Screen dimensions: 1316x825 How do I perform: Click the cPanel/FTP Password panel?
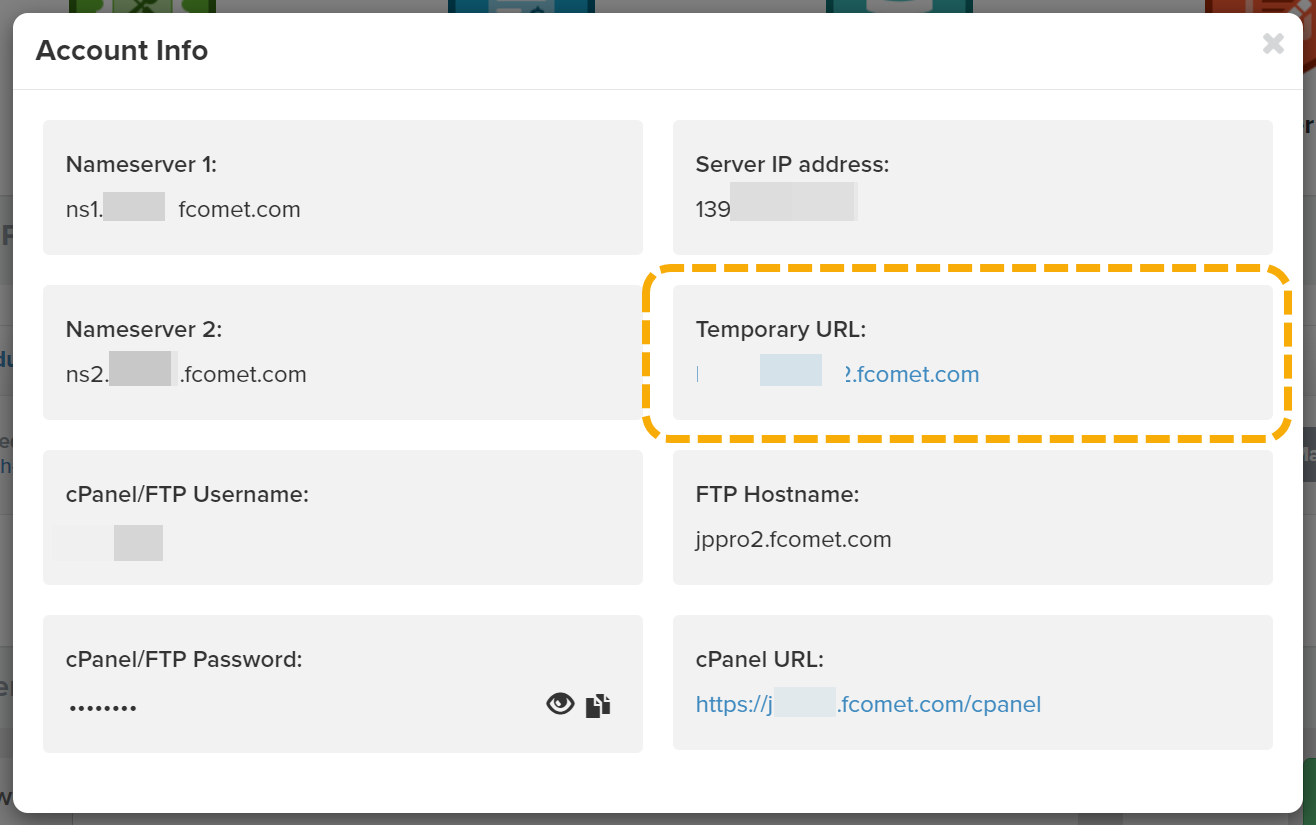342,683
